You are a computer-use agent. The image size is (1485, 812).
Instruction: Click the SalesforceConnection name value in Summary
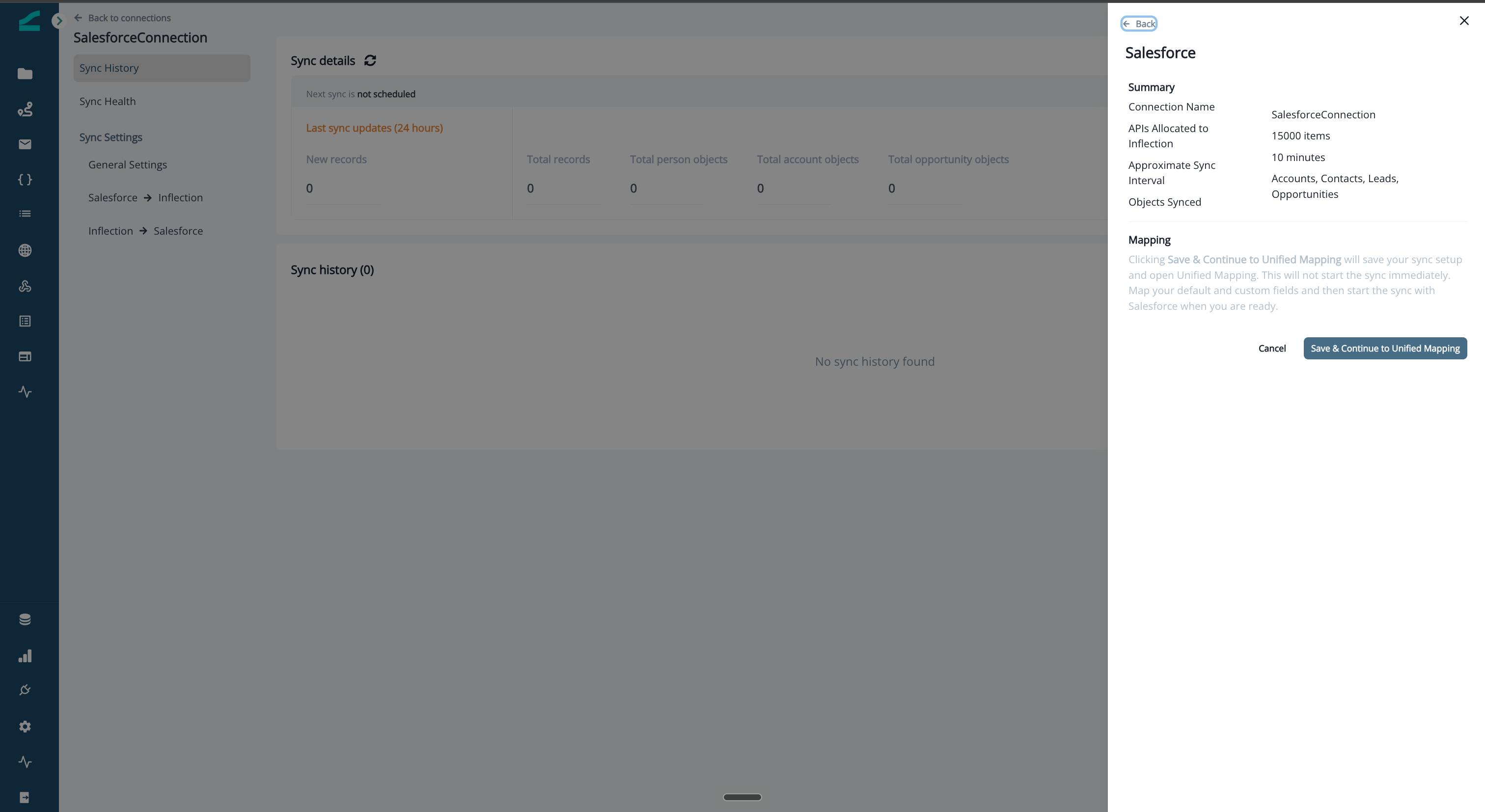click(1323, 115)
